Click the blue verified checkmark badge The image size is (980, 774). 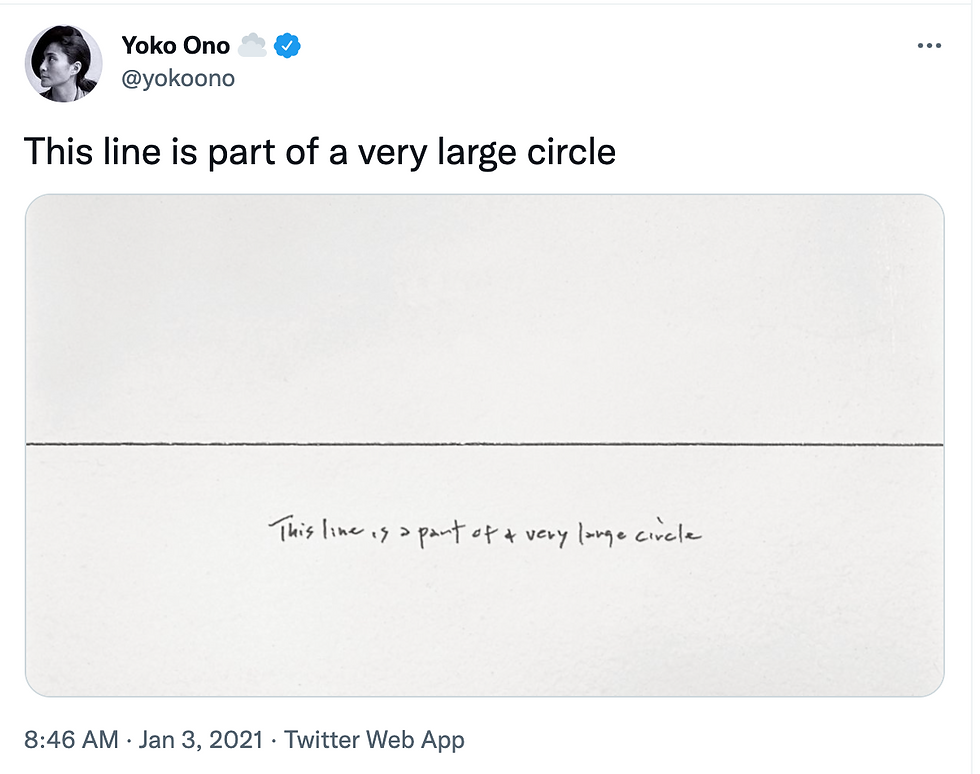(x=288, y=46)
